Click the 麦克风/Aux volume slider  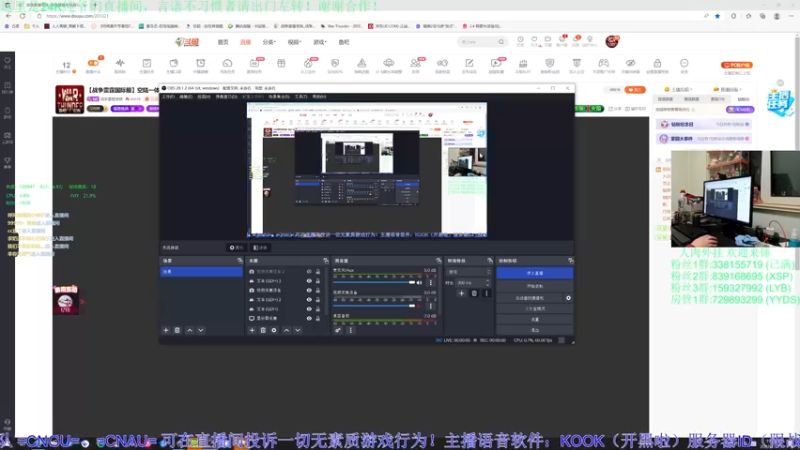tap(375, 282)
